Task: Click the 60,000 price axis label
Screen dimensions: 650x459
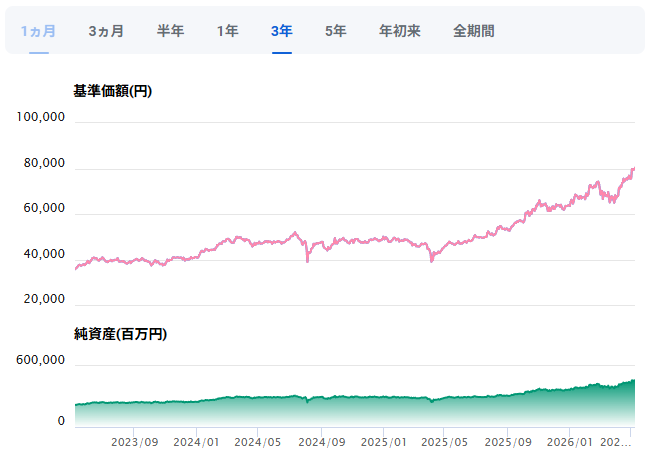Action: tap(44, 208)
